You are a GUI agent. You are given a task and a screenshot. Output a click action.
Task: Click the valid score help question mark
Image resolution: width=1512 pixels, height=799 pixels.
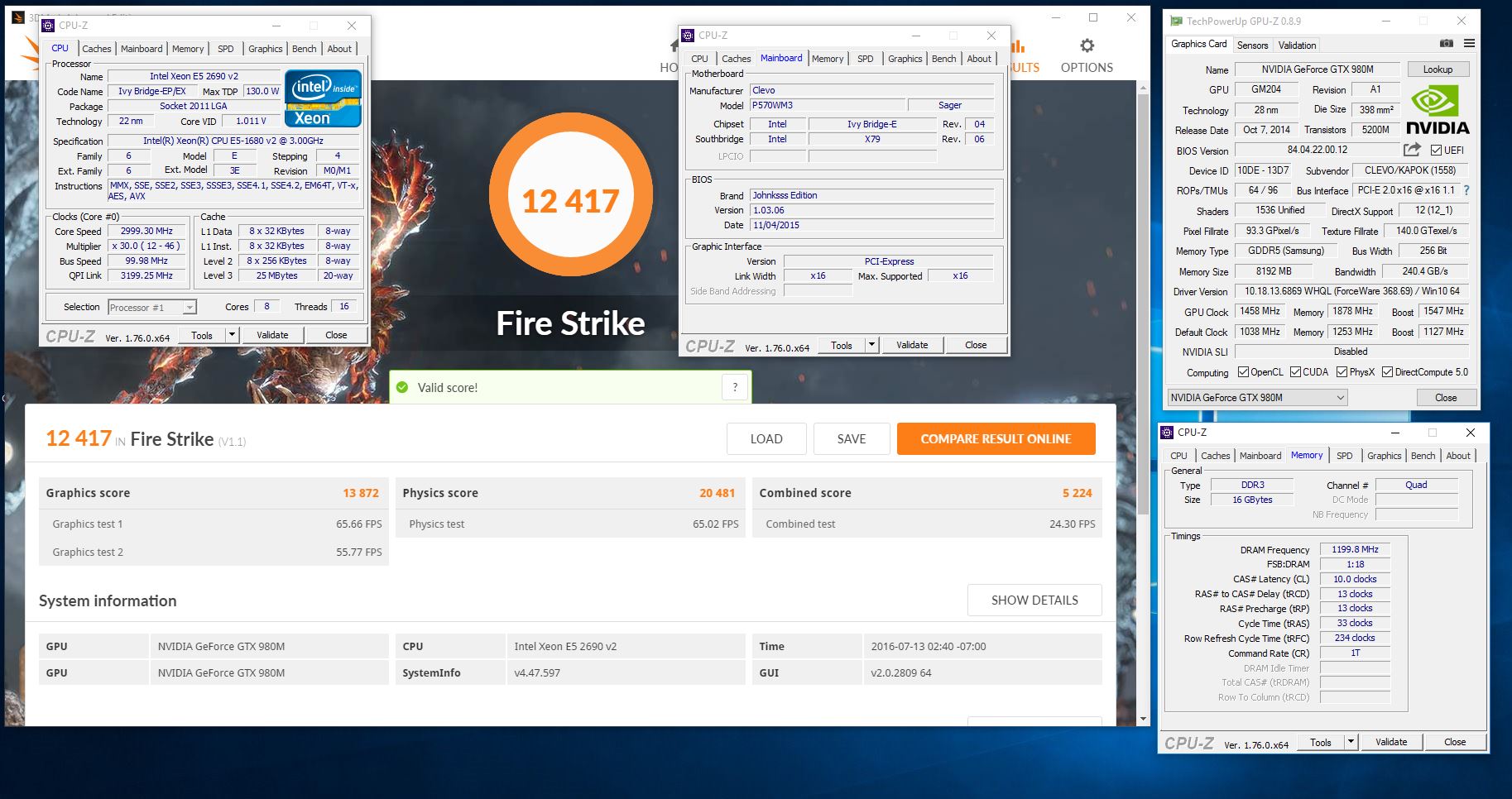(x=735, y=387)
